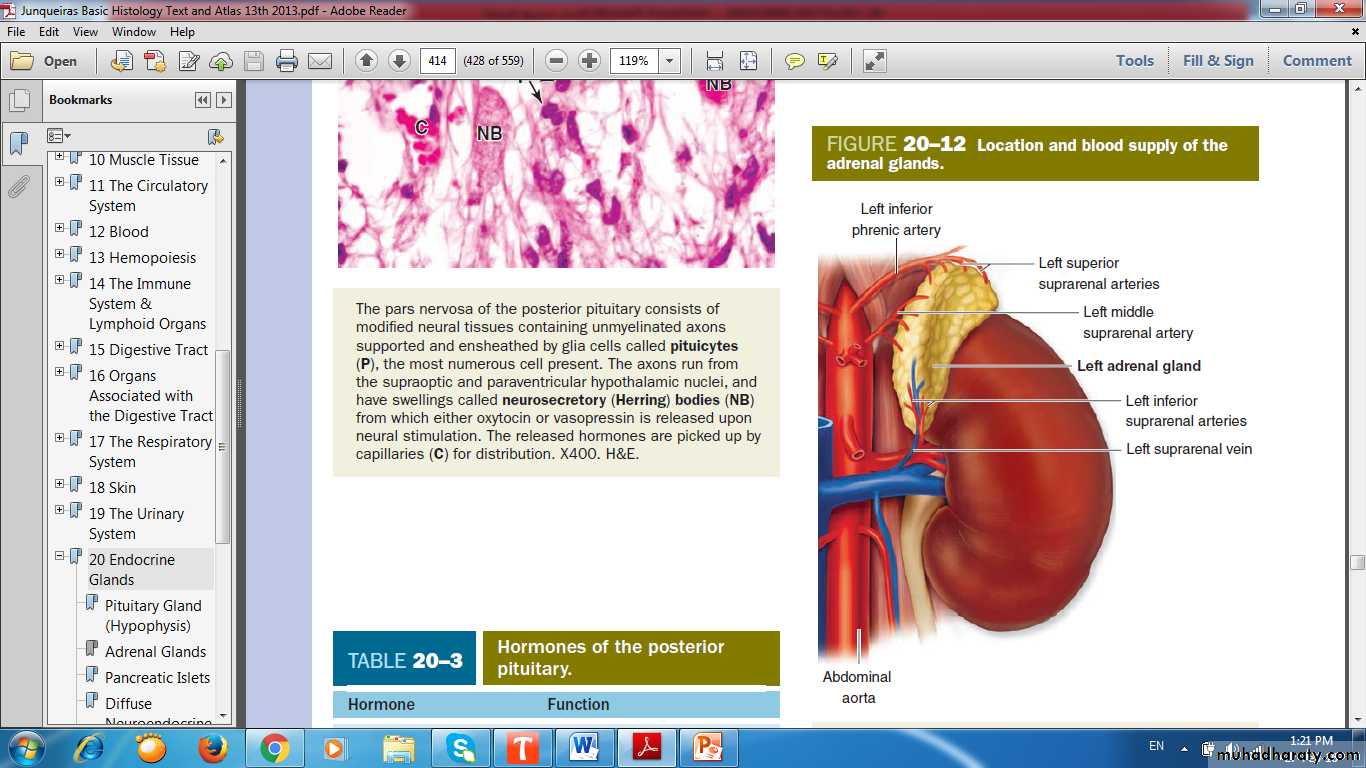
Task: Open the Window menu
Action: coord(134,32)
